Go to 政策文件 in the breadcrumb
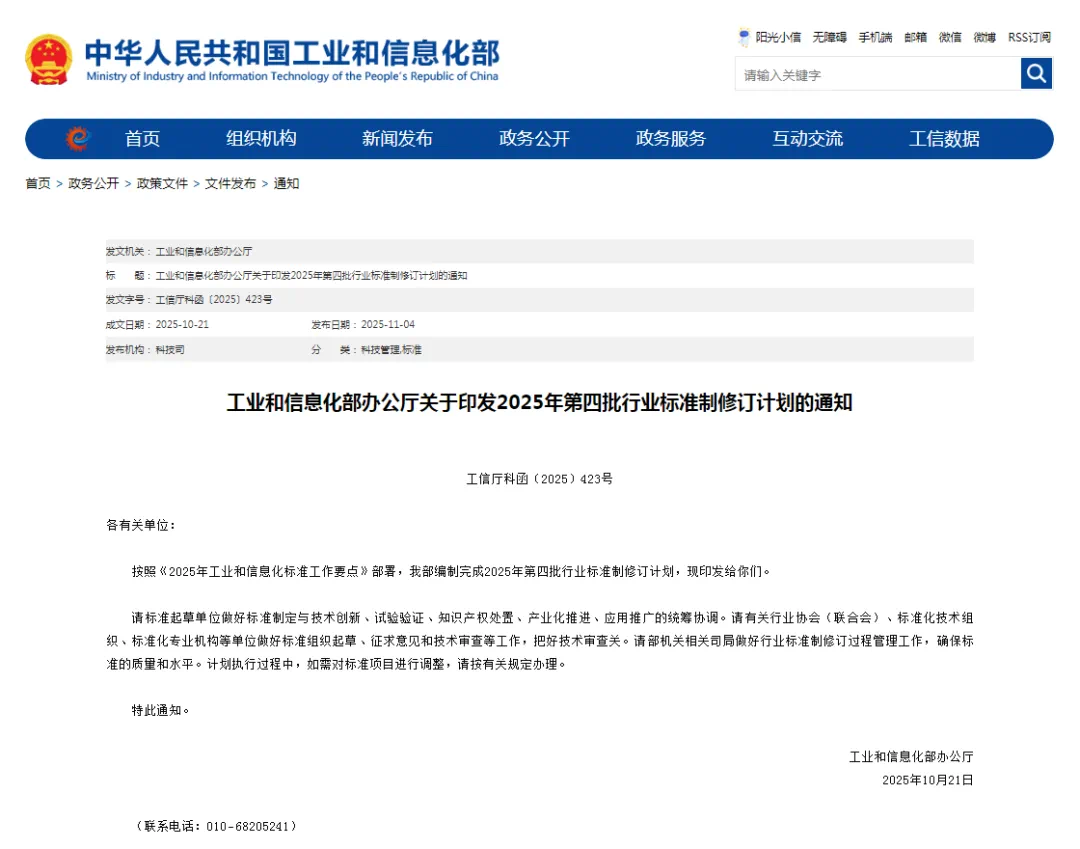 pos(162,183)
